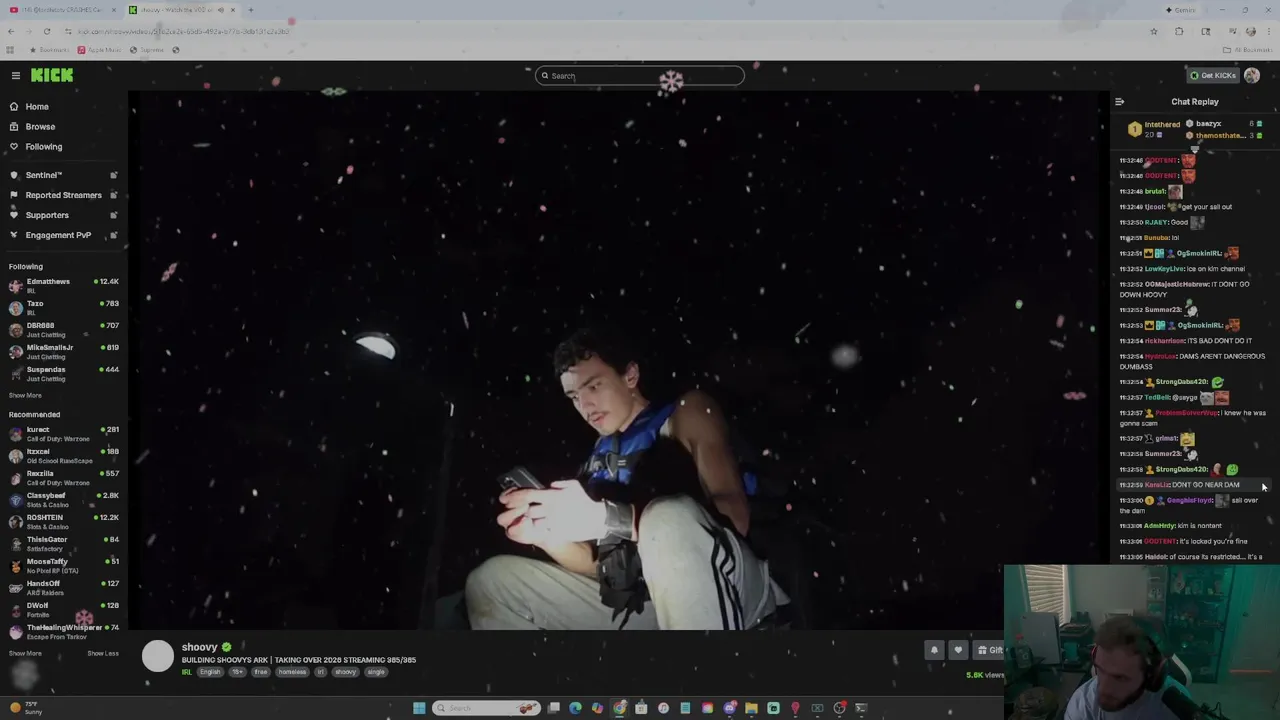The image size is (1280, 720).
Task: Open the weather widget on the taskbar
Action: pos(27,708)
